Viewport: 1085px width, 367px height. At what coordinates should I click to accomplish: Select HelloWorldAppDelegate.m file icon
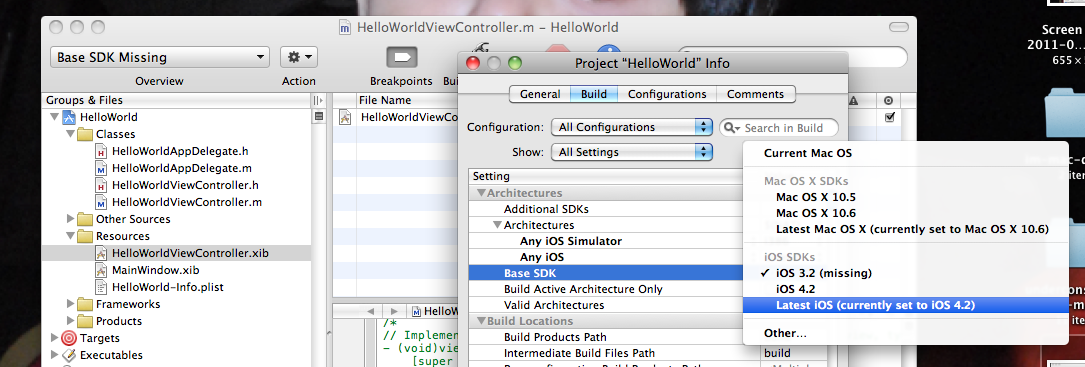click(x=100, y=168)
